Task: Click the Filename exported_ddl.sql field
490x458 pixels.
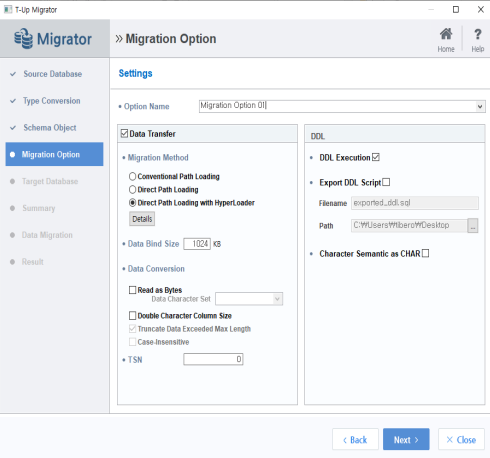Action: tap(415, 203)
